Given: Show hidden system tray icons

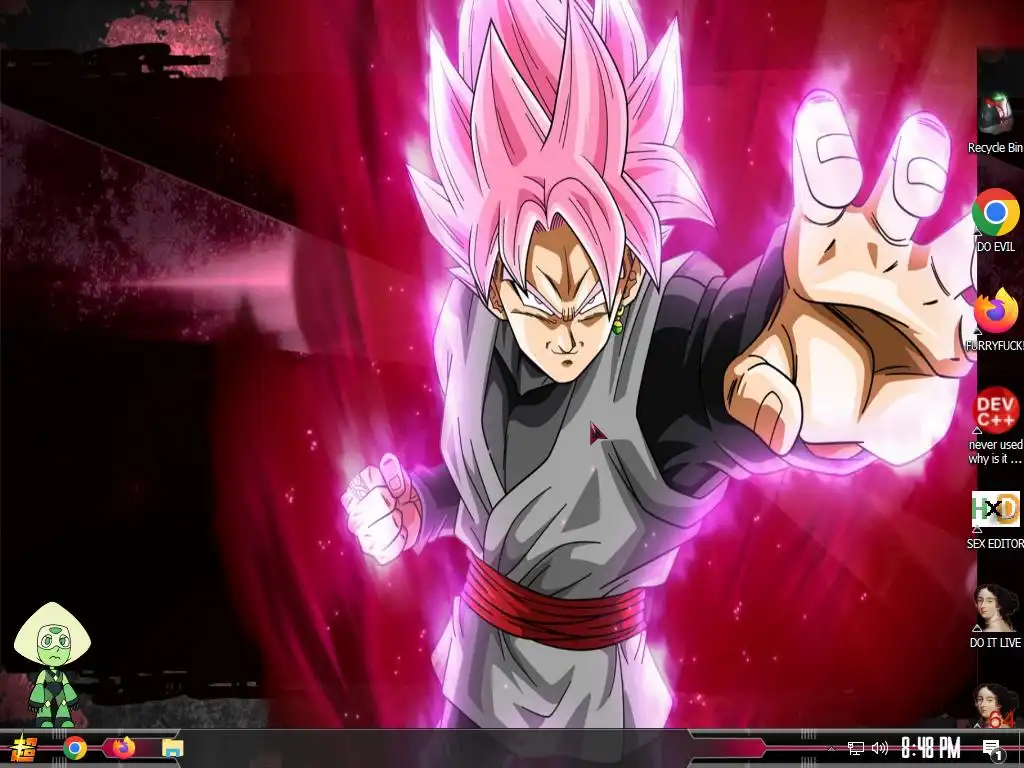Looking at the screenshot, I should (x=832, y=748).
